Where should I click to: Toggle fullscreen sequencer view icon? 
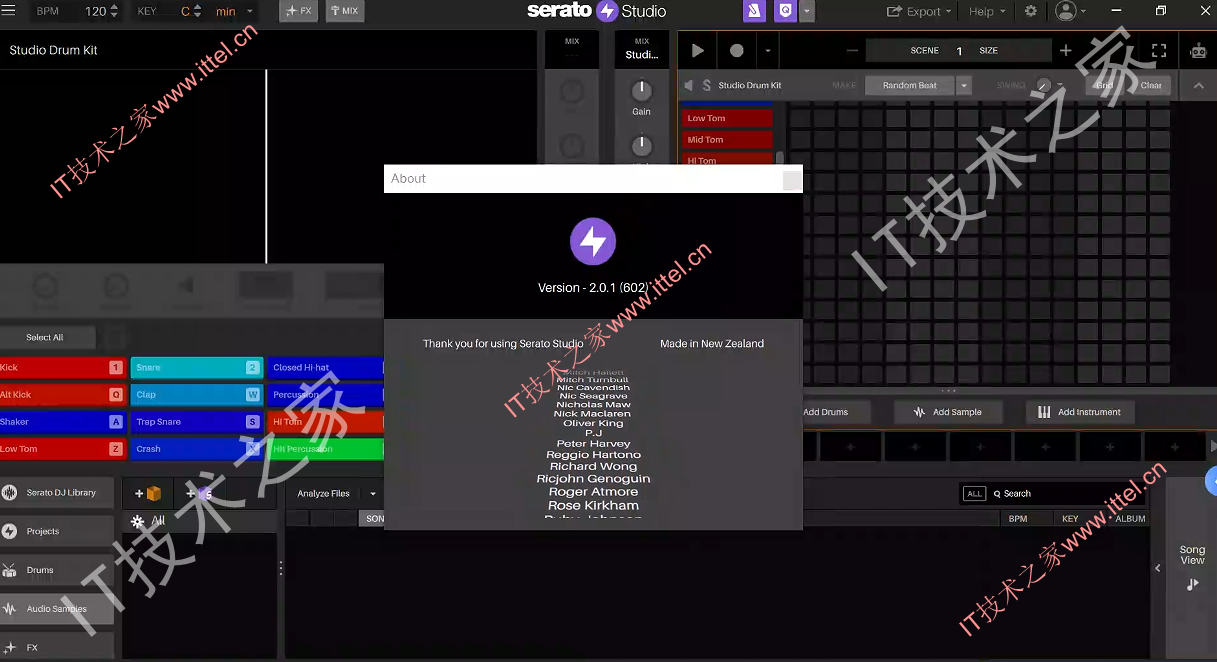pos(1159,50)
